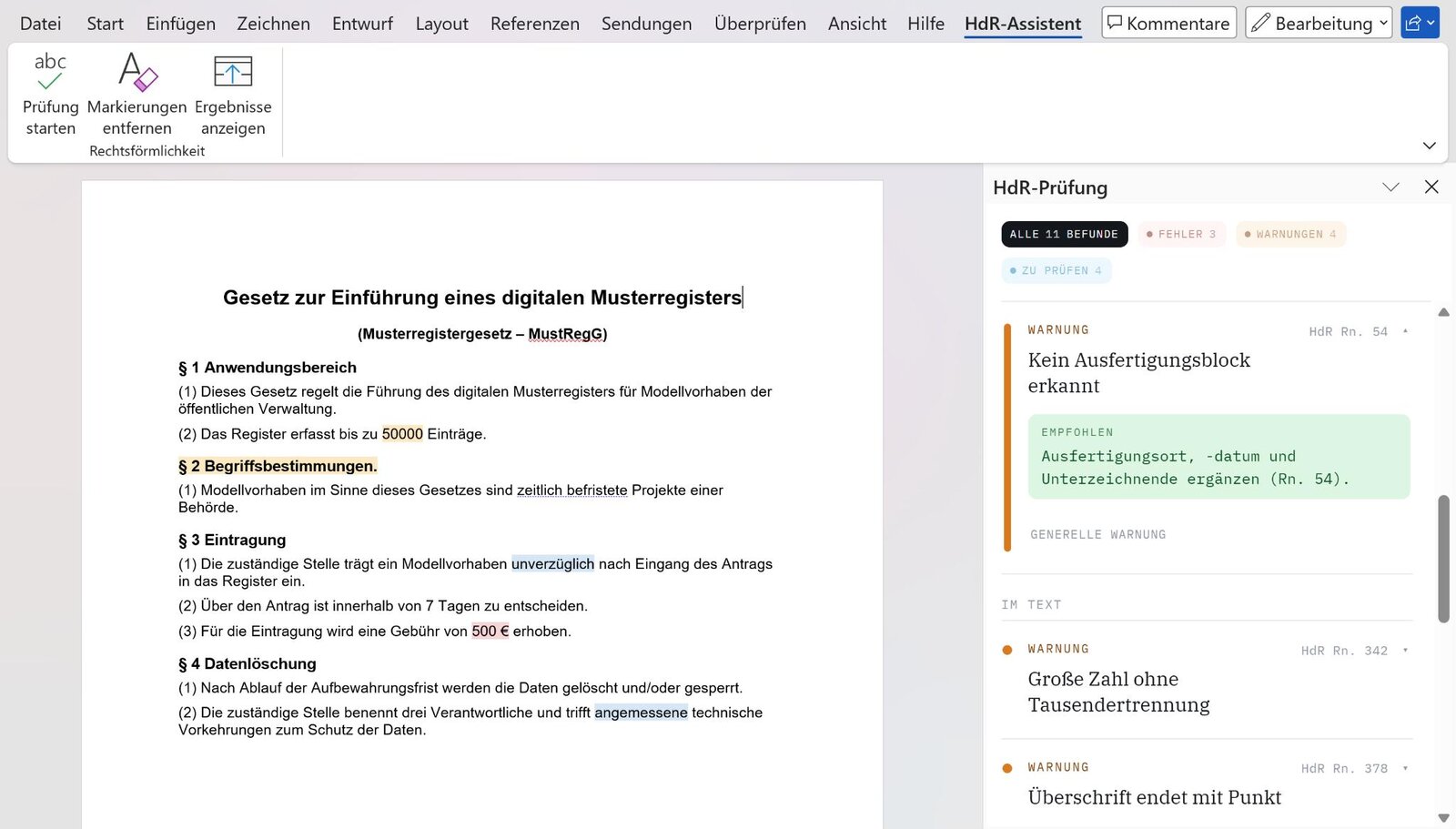Click the green Empfohlen recommendation box
This screenshot has height=829, width=1456.
[x=1218, y=457]
